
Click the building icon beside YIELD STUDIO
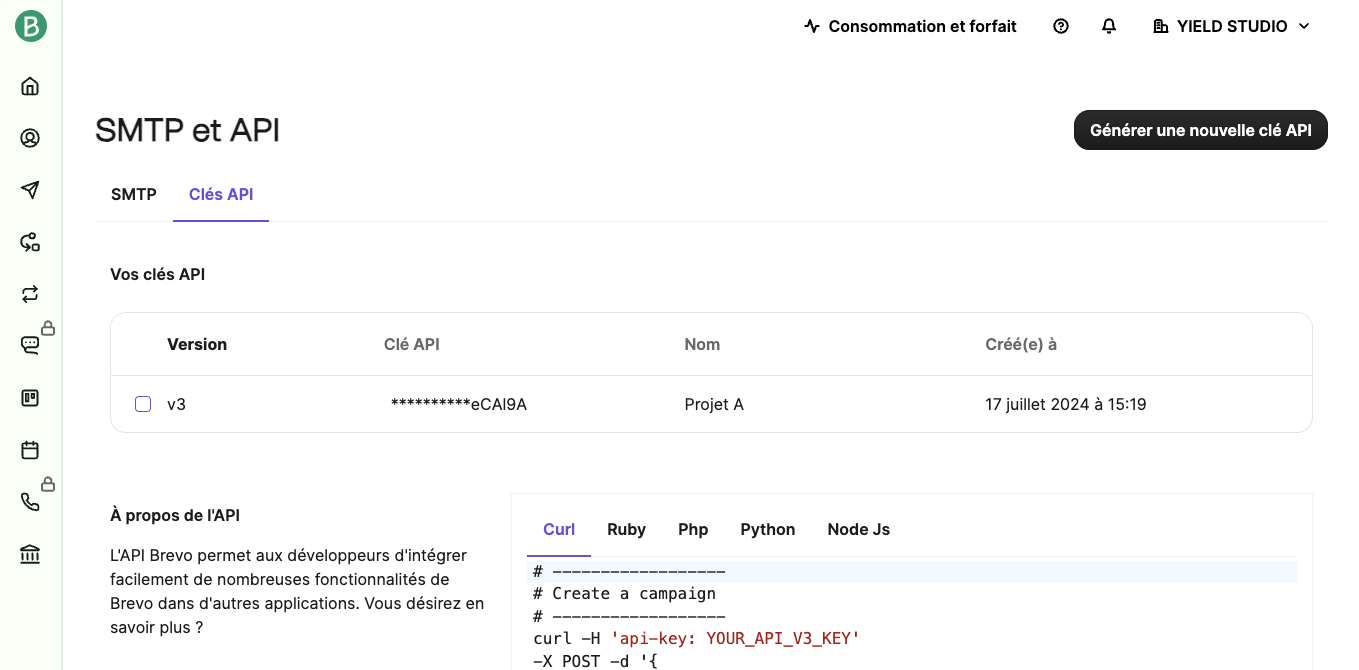pyautogui.click(x=1161, y=26)
